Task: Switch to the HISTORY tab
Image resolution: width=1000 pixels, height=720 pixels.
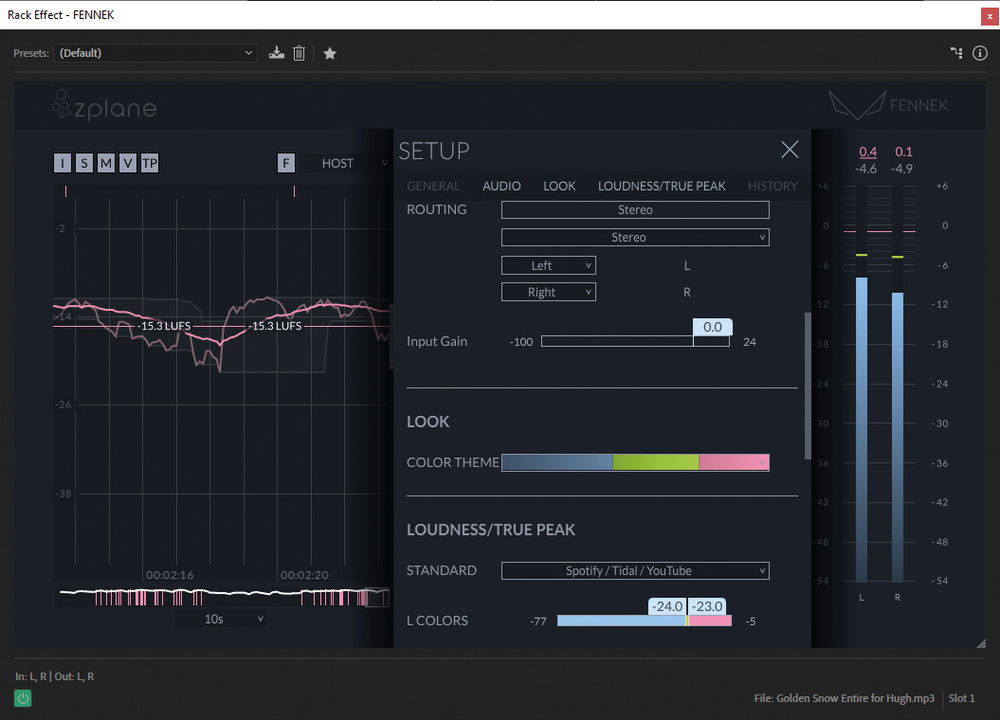Action: click(x=772, y=186)
